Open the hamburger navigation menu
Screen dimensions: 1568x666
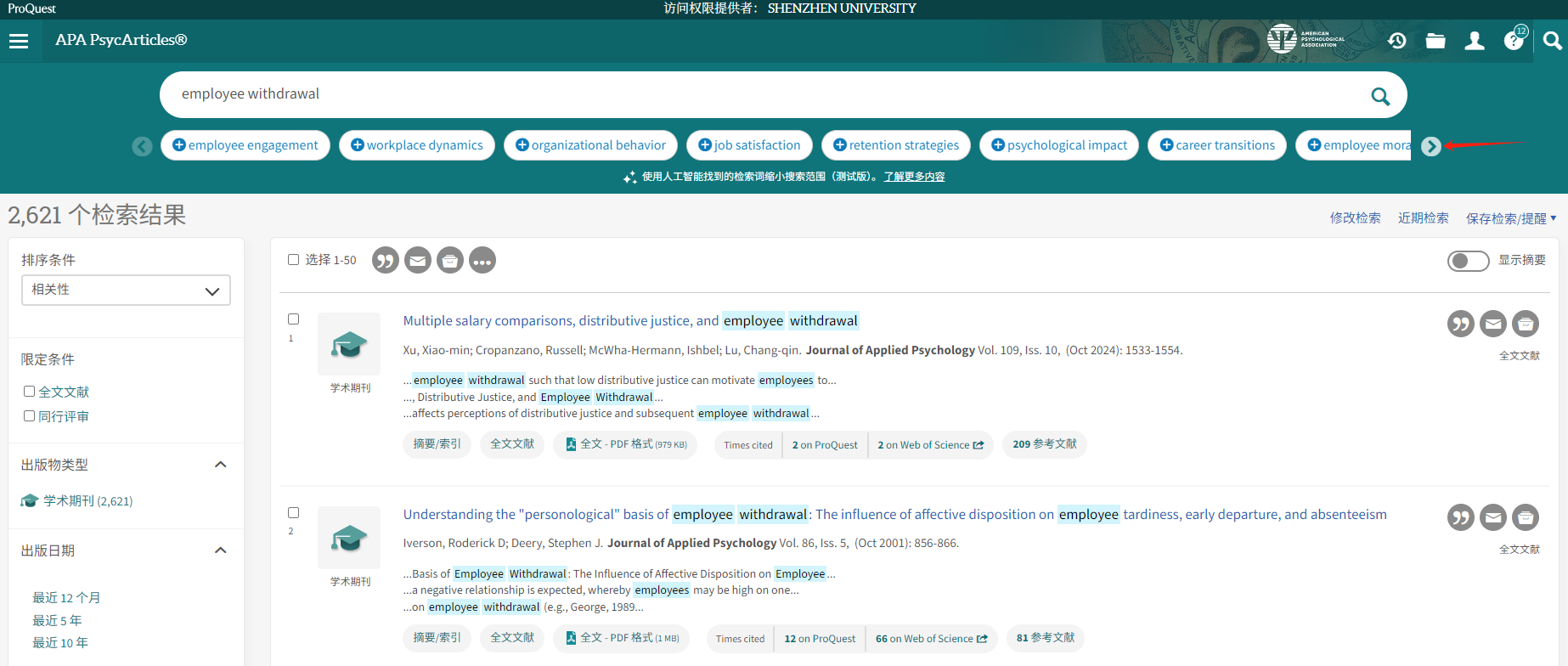point(19,41)
